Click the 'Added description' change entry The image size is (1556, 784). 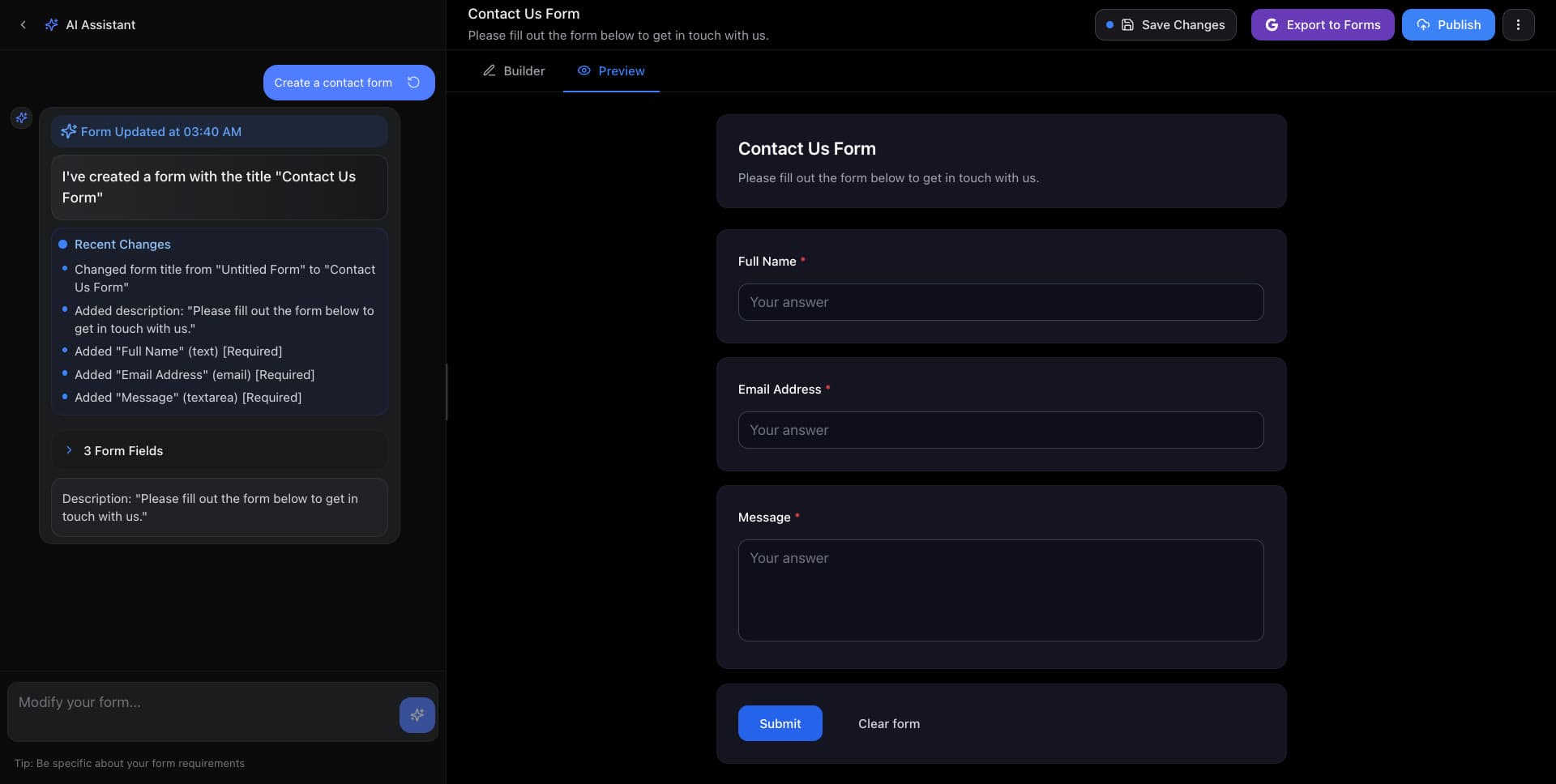224,320
